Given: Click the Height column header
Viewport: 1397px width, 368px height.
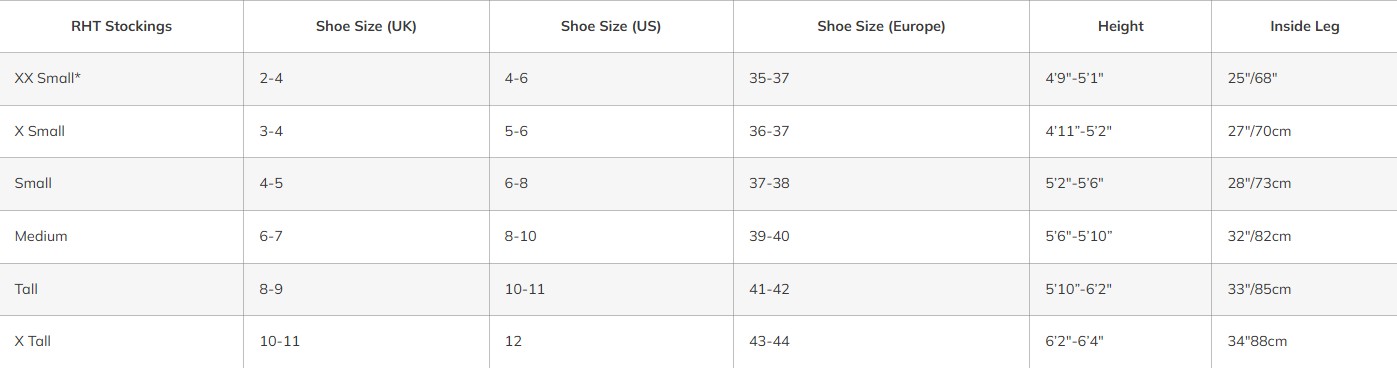Looking at the screenshot, I should pos(1120,27).
